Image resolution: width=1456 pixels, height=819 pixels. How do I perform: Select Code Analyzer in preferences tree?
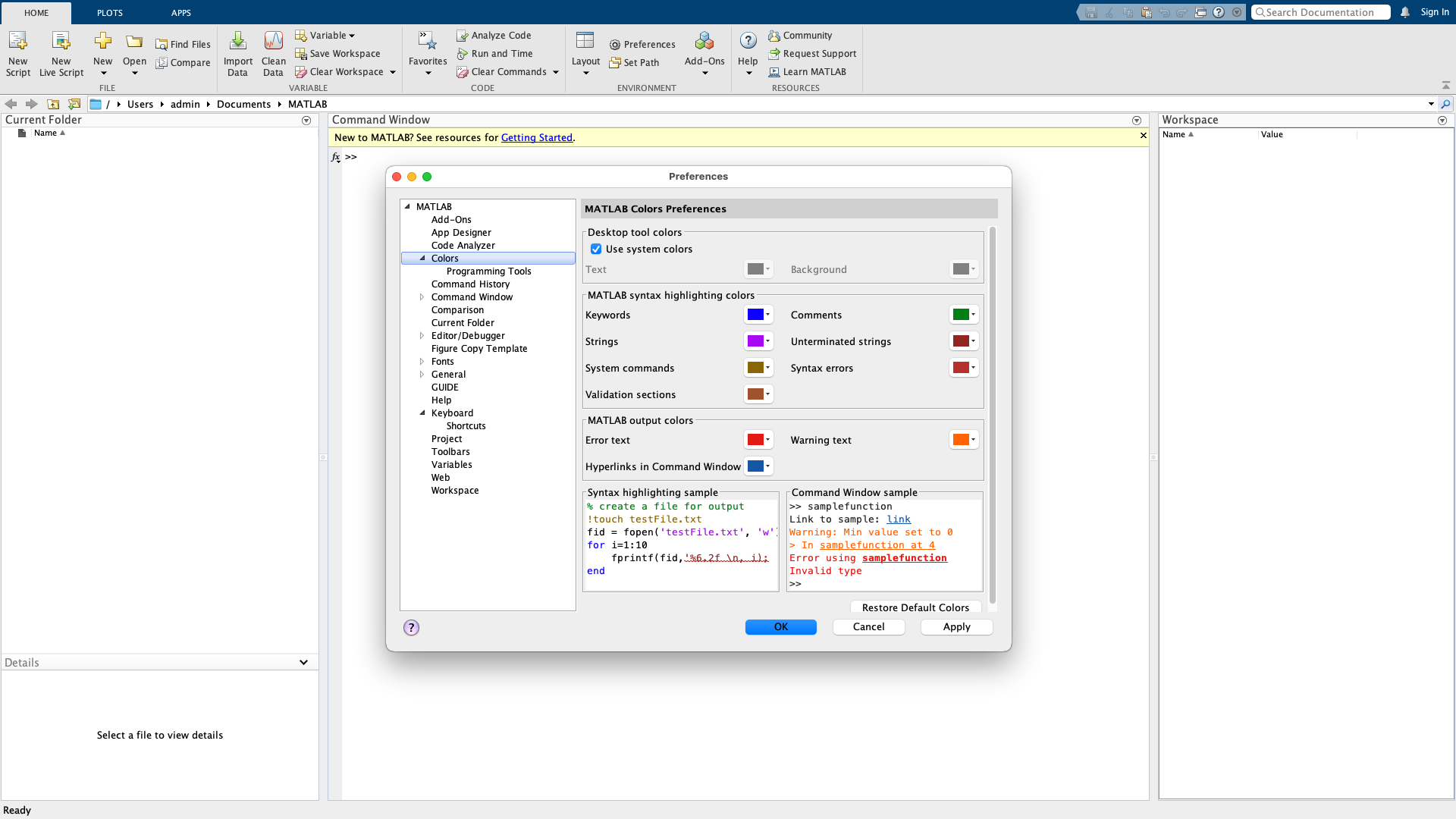(463, 246)
